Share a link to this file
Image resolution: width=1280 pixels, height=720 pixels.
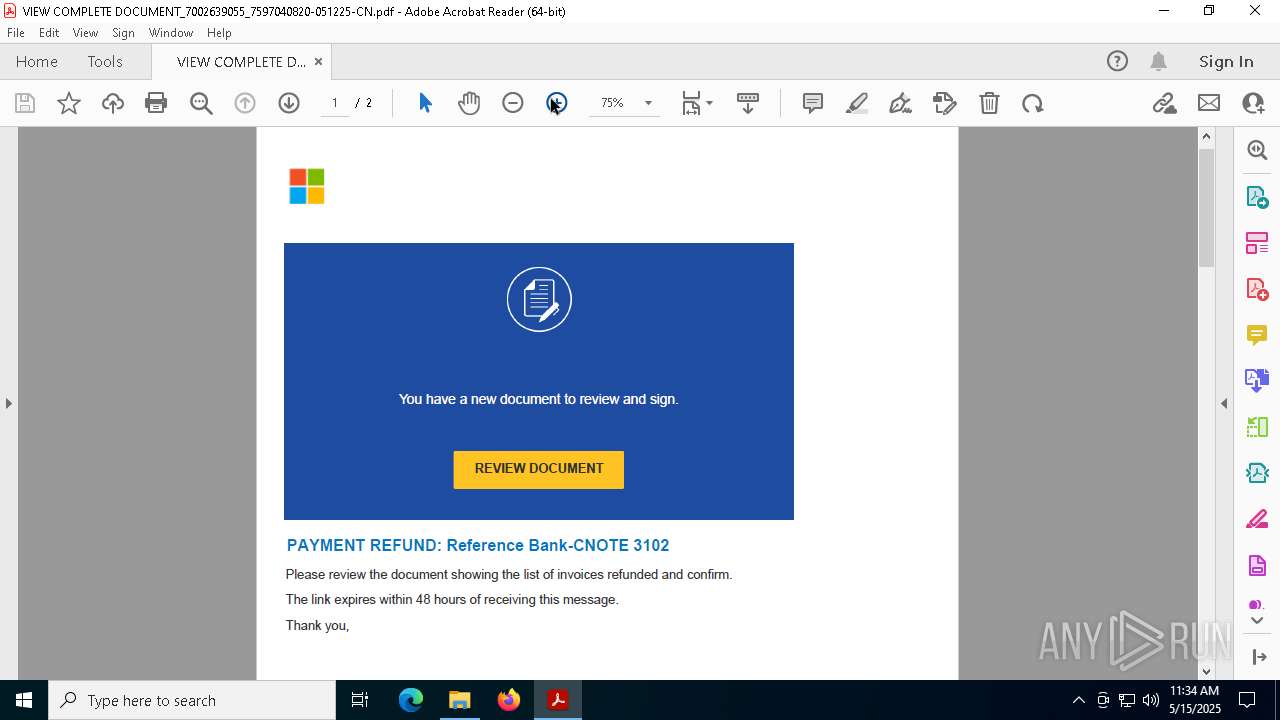click(x=1165, y=103)
